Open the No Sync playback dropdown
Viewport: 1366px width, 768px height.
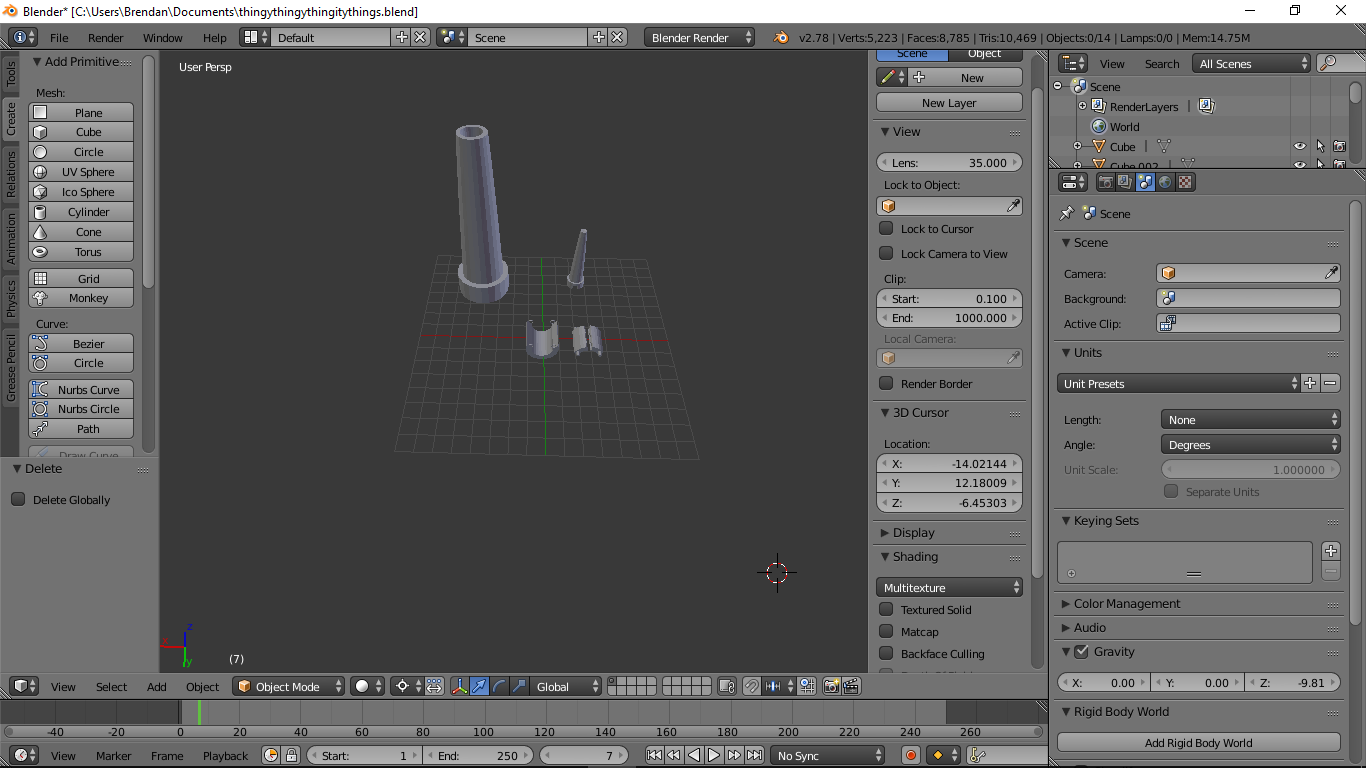[x=828, y=755]
